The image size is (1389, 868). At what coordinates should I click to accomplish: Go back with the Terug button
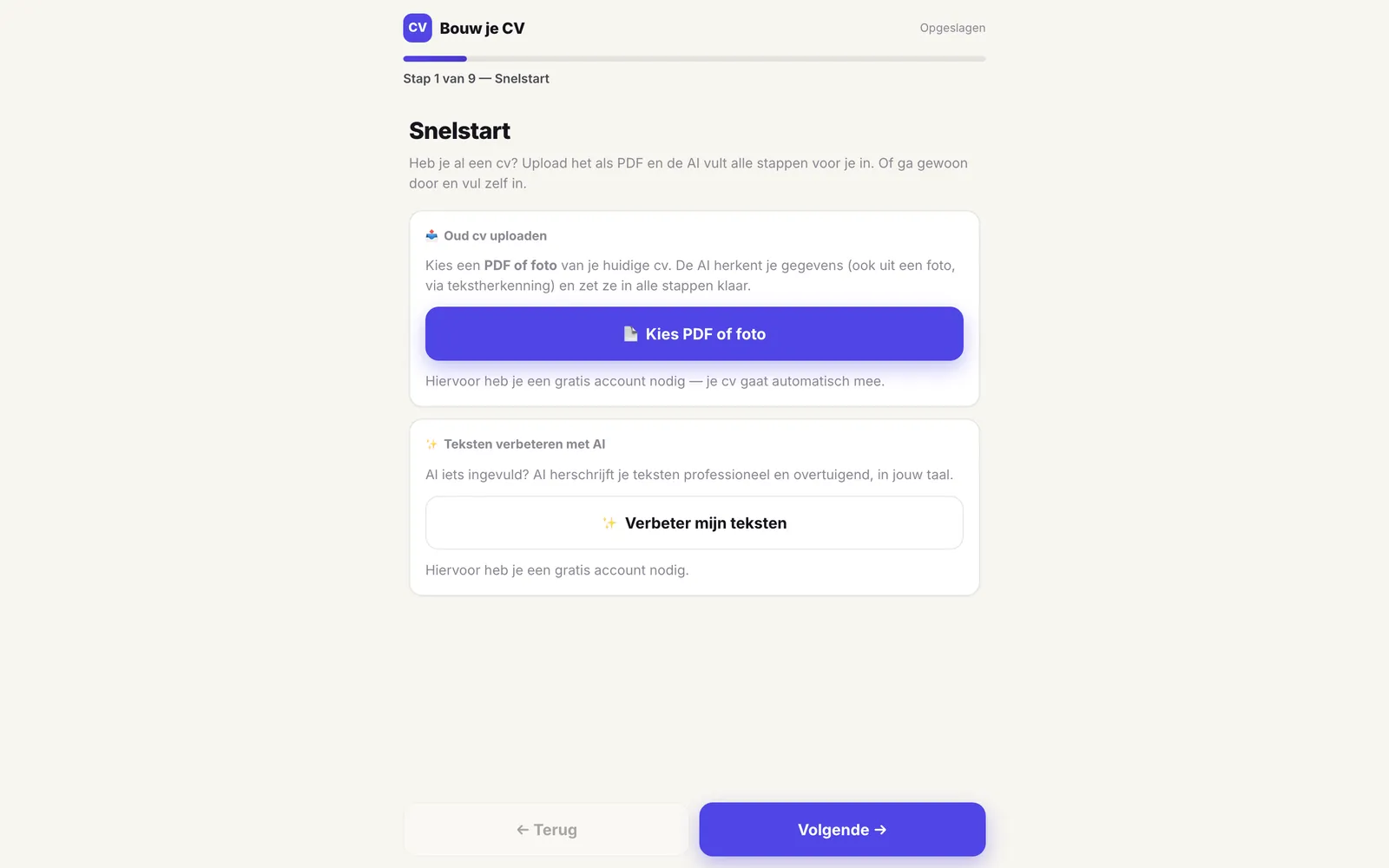pos(546,829)
